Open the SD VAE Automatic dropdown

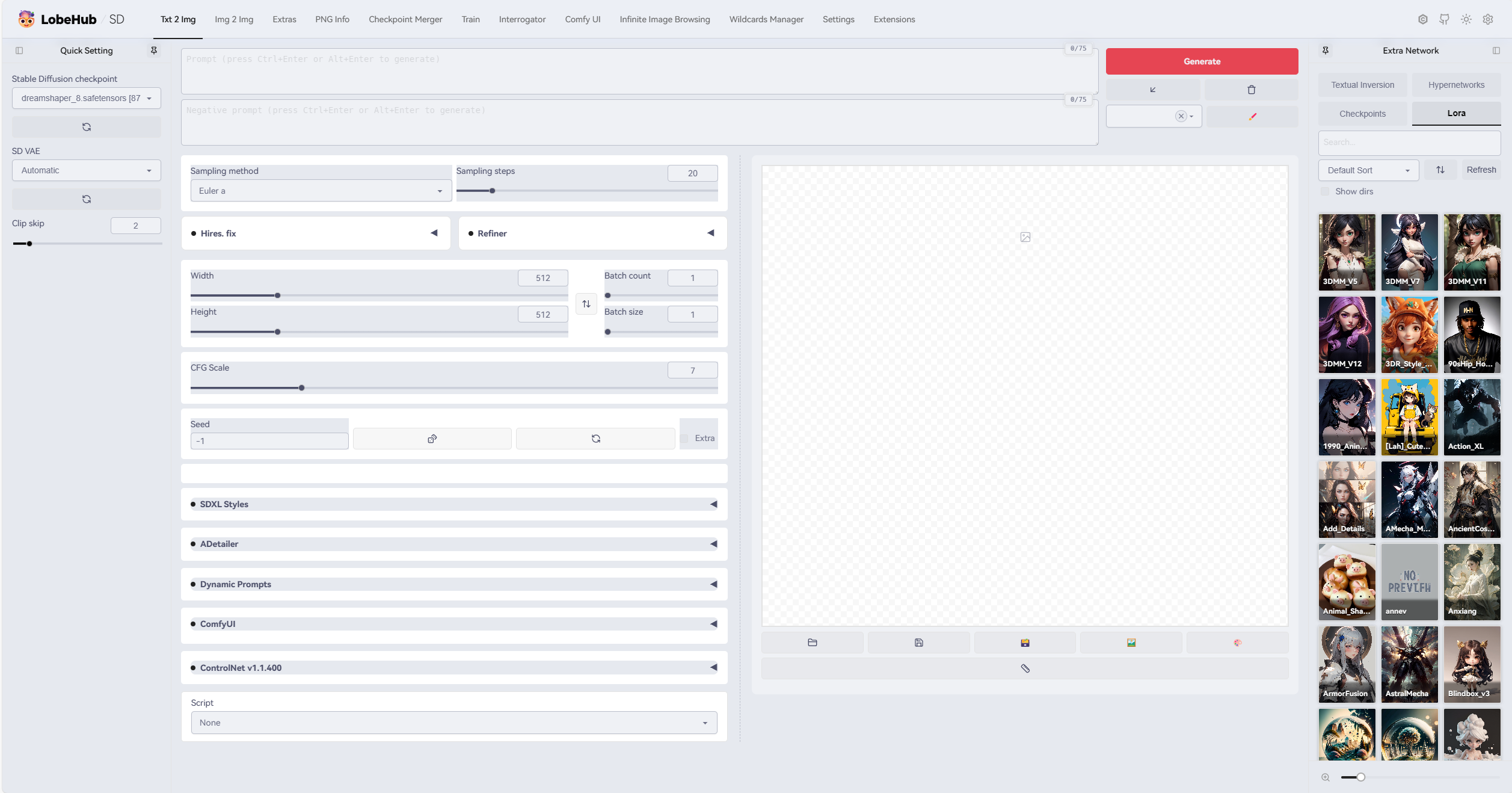[x=86, y=170]
